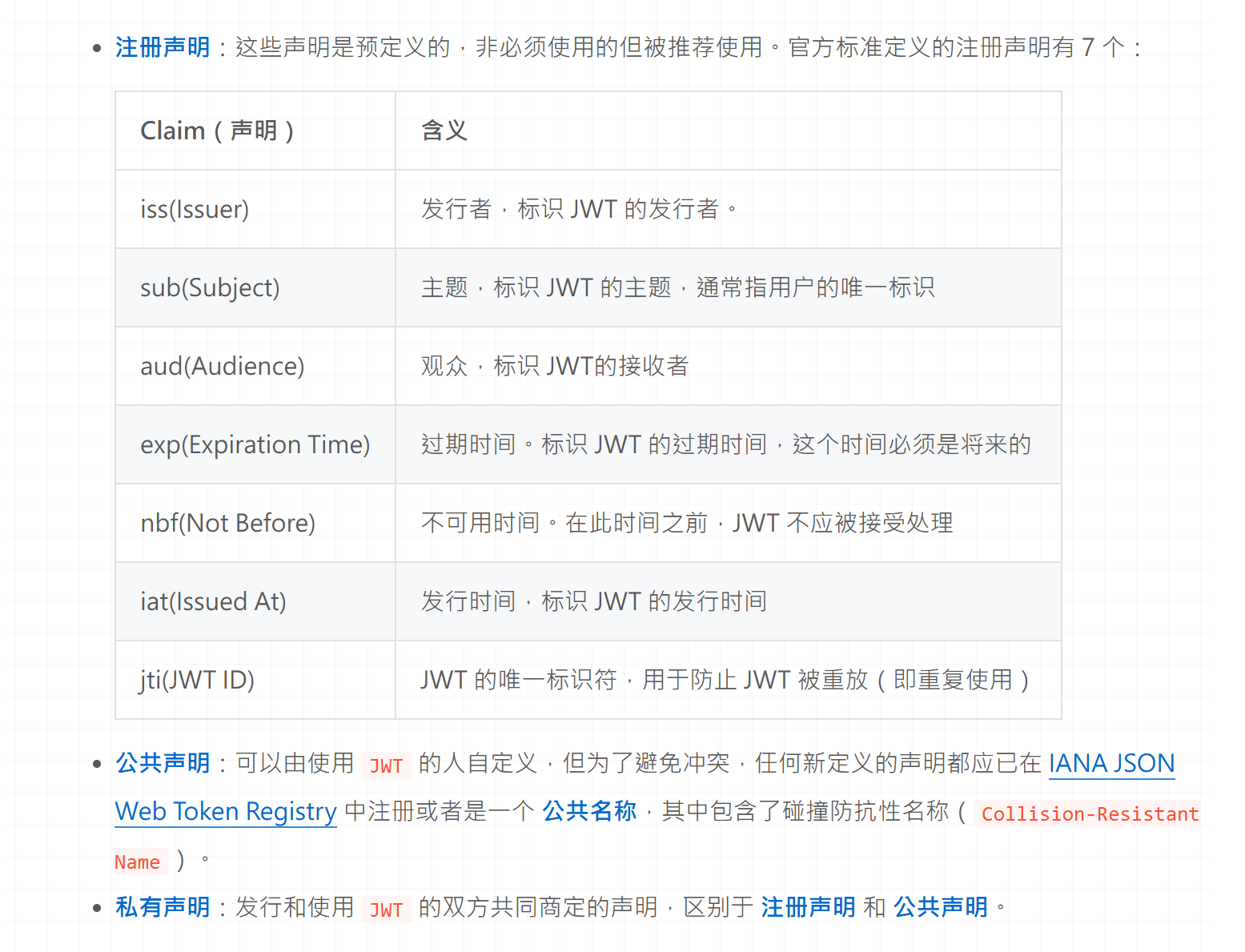Click the JWT code tag after 发行和使用

click(x=386, y=910)
